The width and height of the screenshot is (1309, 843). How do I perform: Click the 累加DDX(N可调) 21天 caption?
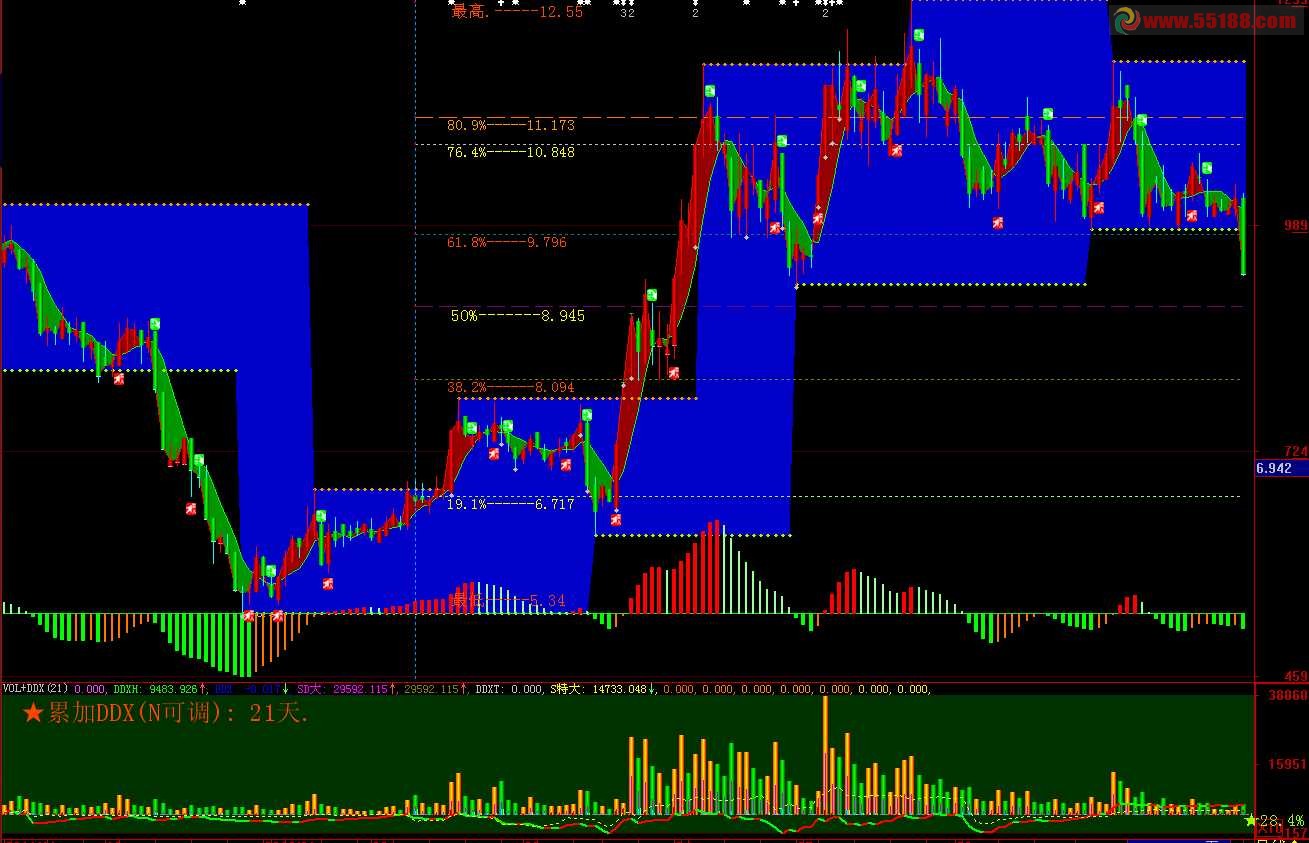tap(165, 713)
